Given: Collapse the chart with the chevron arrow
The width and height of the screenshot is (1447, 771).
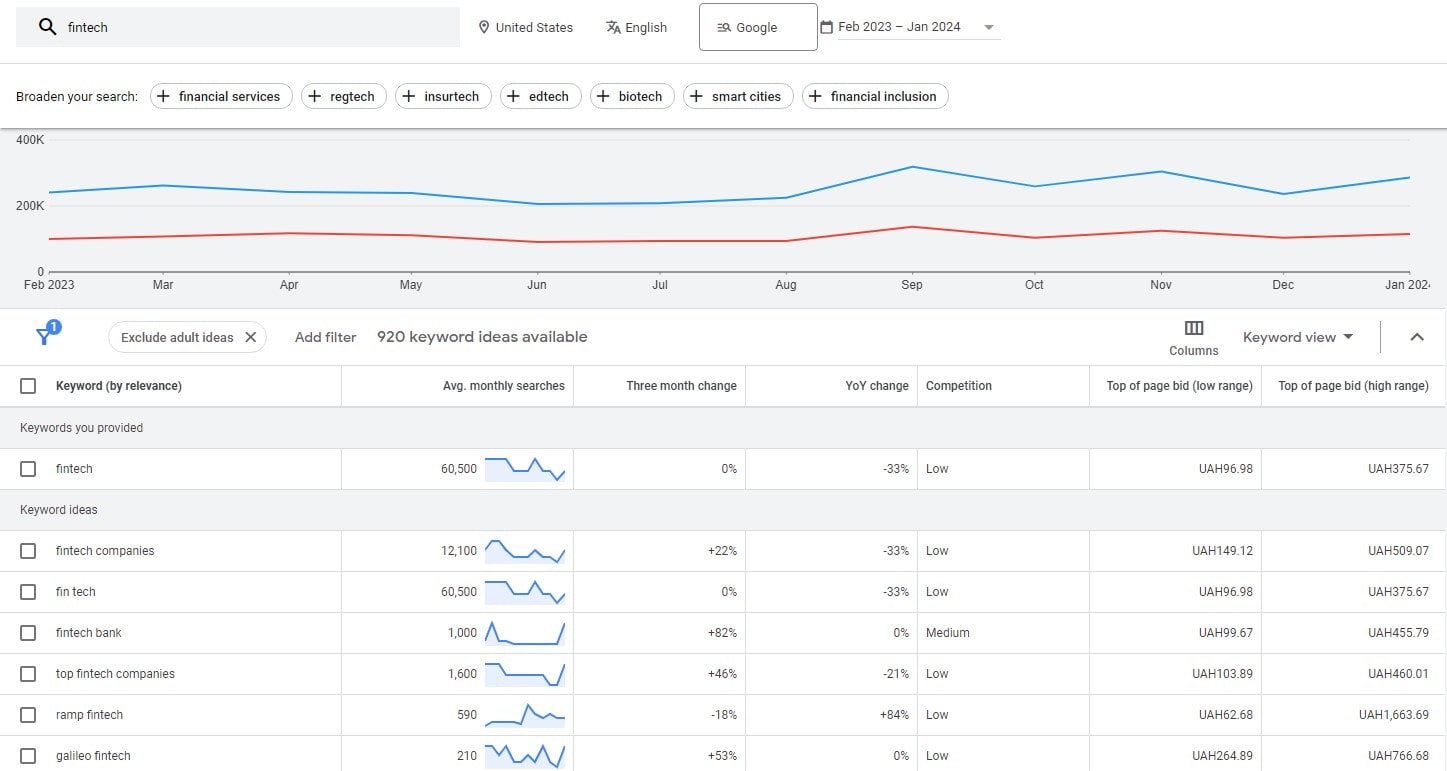Looking at the screenshot, I should 1417,337.
